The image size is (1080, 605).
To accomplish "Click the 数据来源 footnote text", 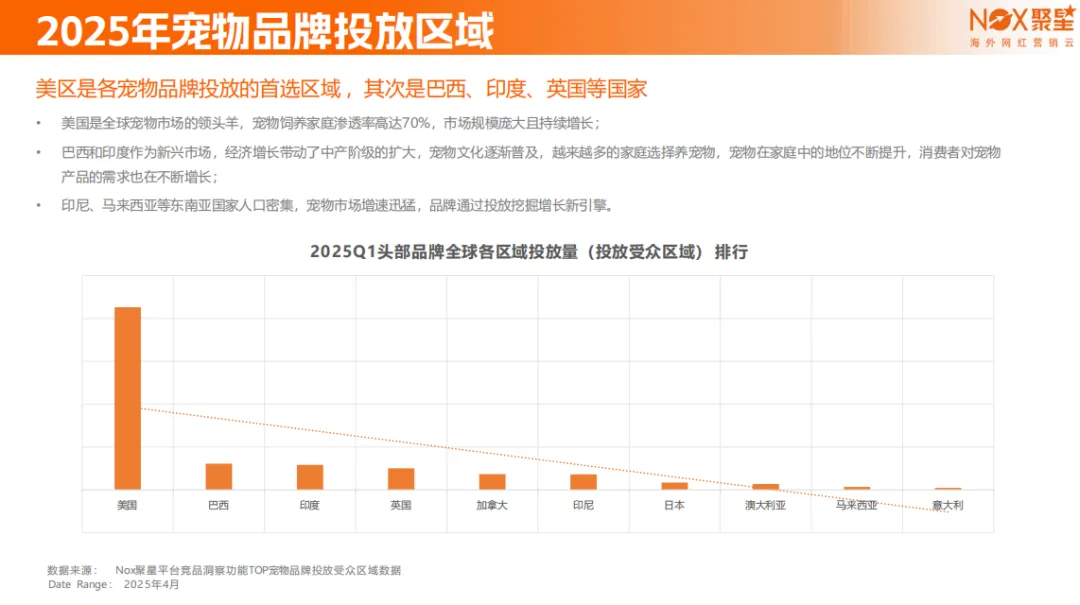I will [x=224, y=571].
